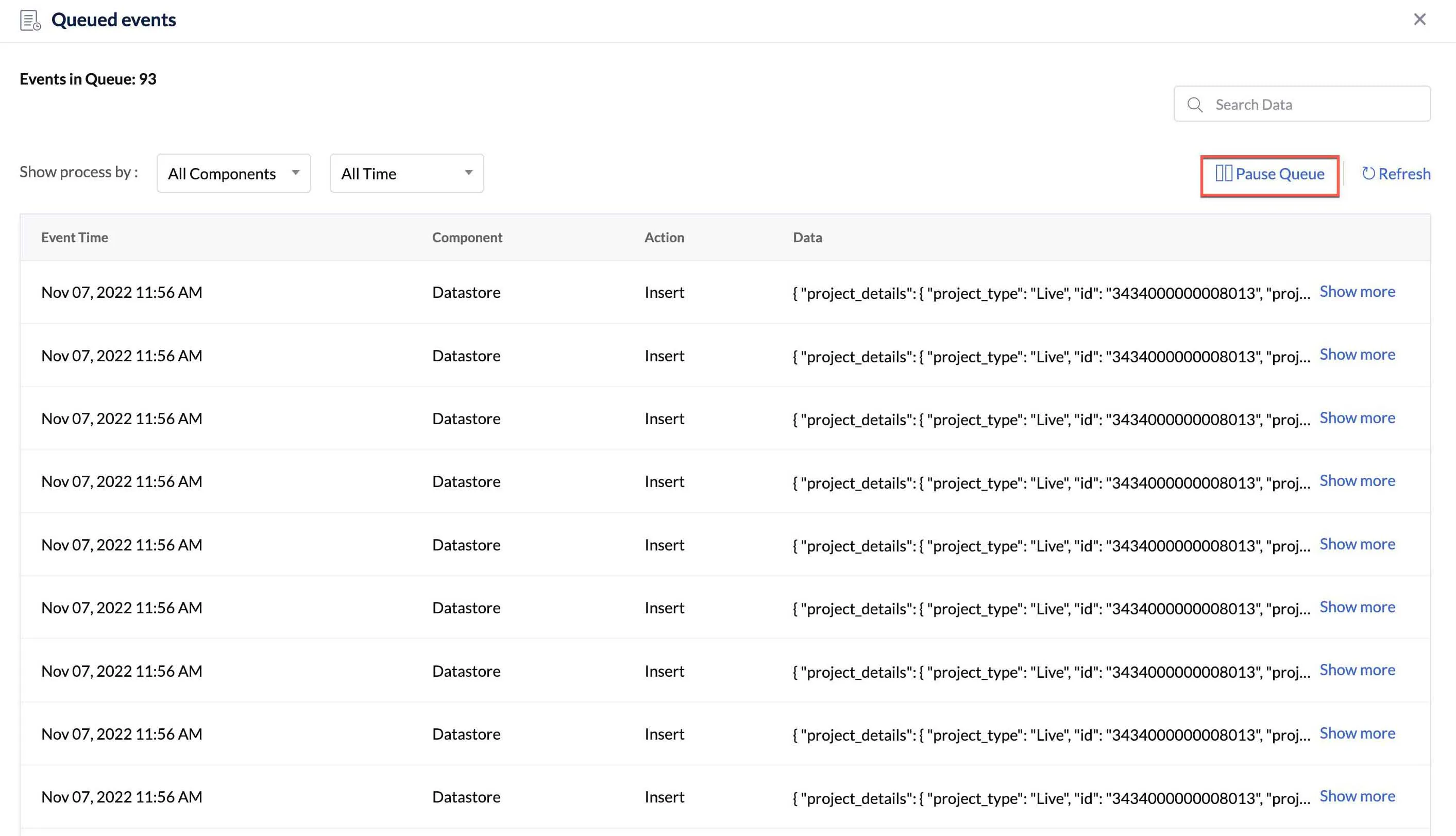
Task: Click the Data column header
Action: [x=807, y=237]
